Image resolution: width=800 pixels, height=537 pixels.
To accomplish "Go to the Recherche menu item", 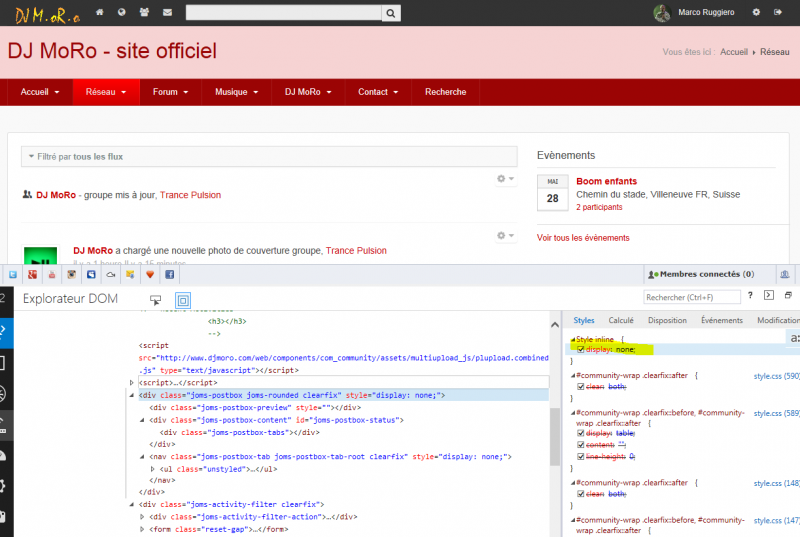I will click(445, 92).
